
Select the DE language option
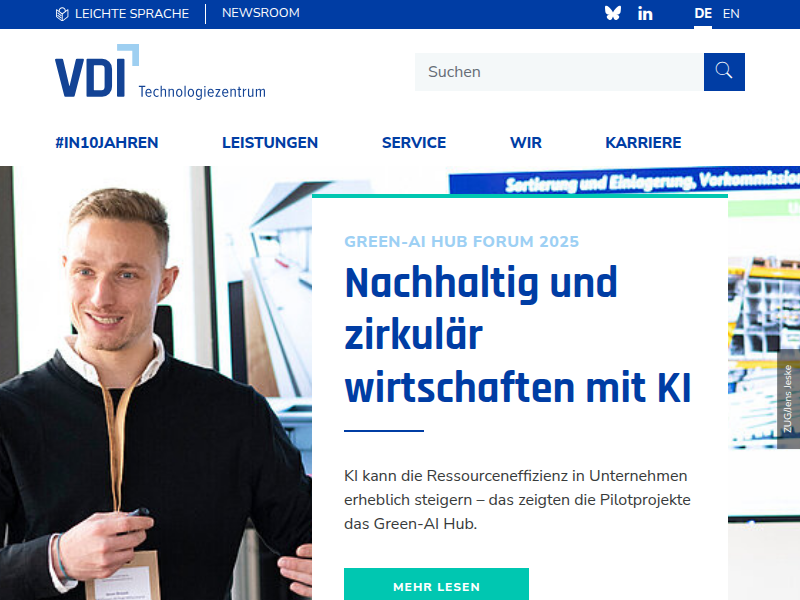point(703,14)
